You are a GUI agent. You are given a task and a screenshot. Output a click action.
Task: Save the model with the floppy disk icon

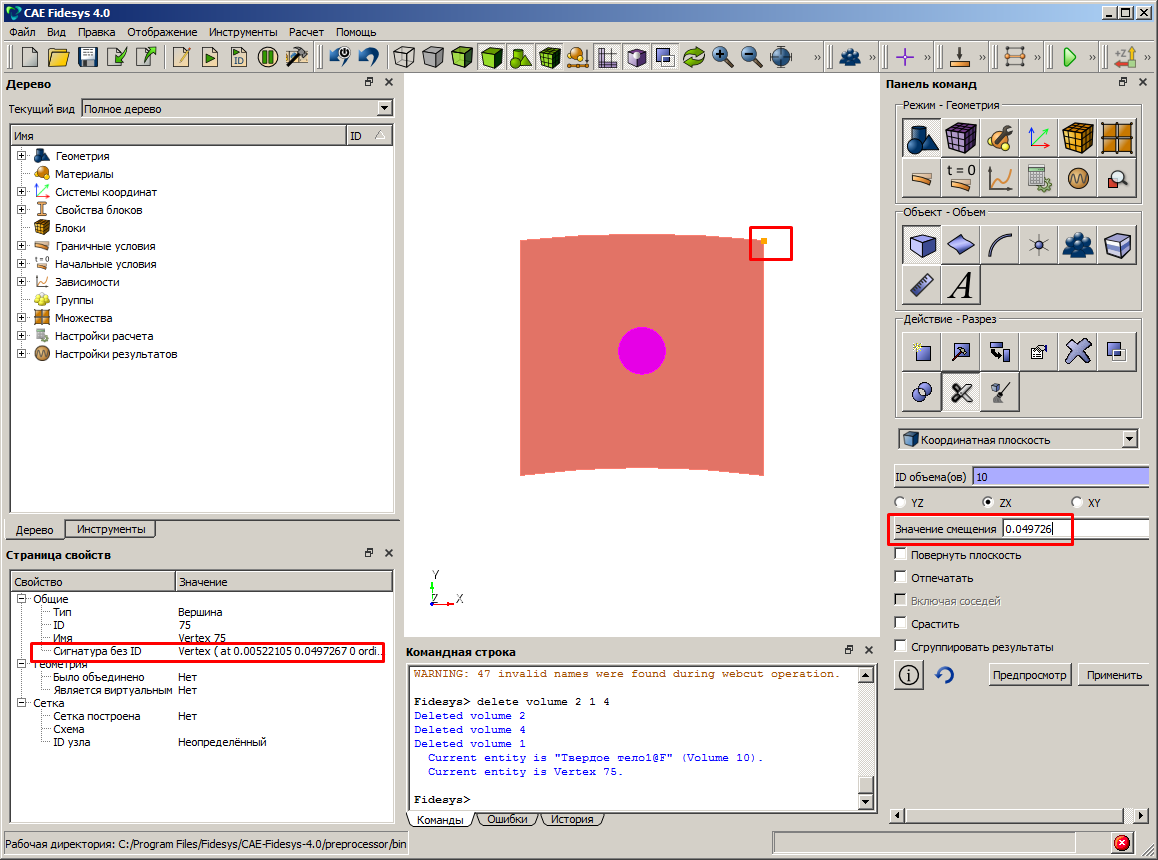click(x=88, y=57)
